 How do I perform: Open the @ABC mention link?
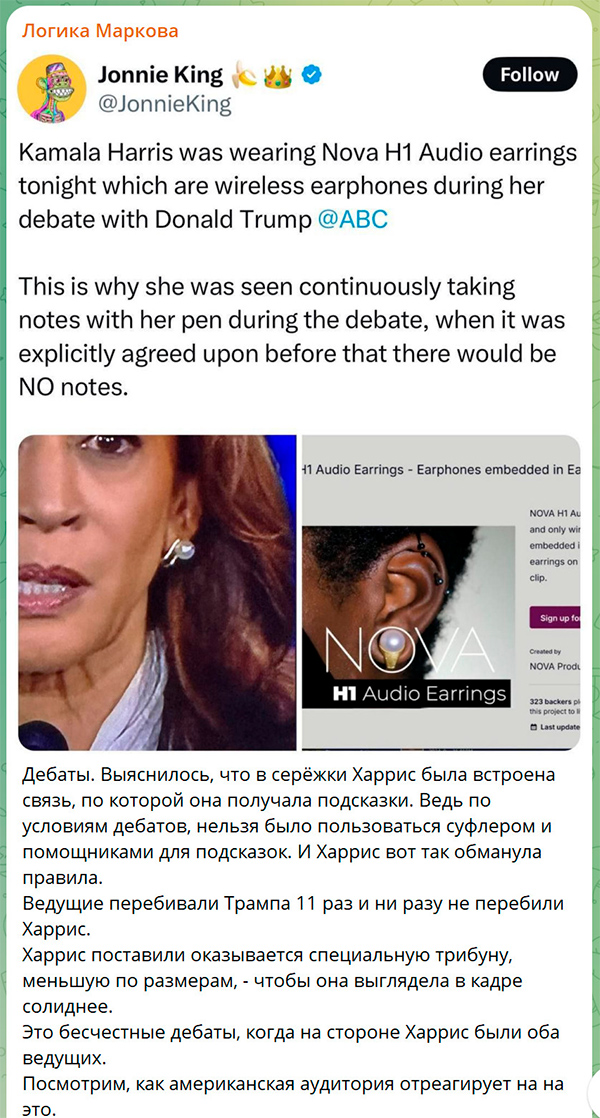tap(352, 219)
